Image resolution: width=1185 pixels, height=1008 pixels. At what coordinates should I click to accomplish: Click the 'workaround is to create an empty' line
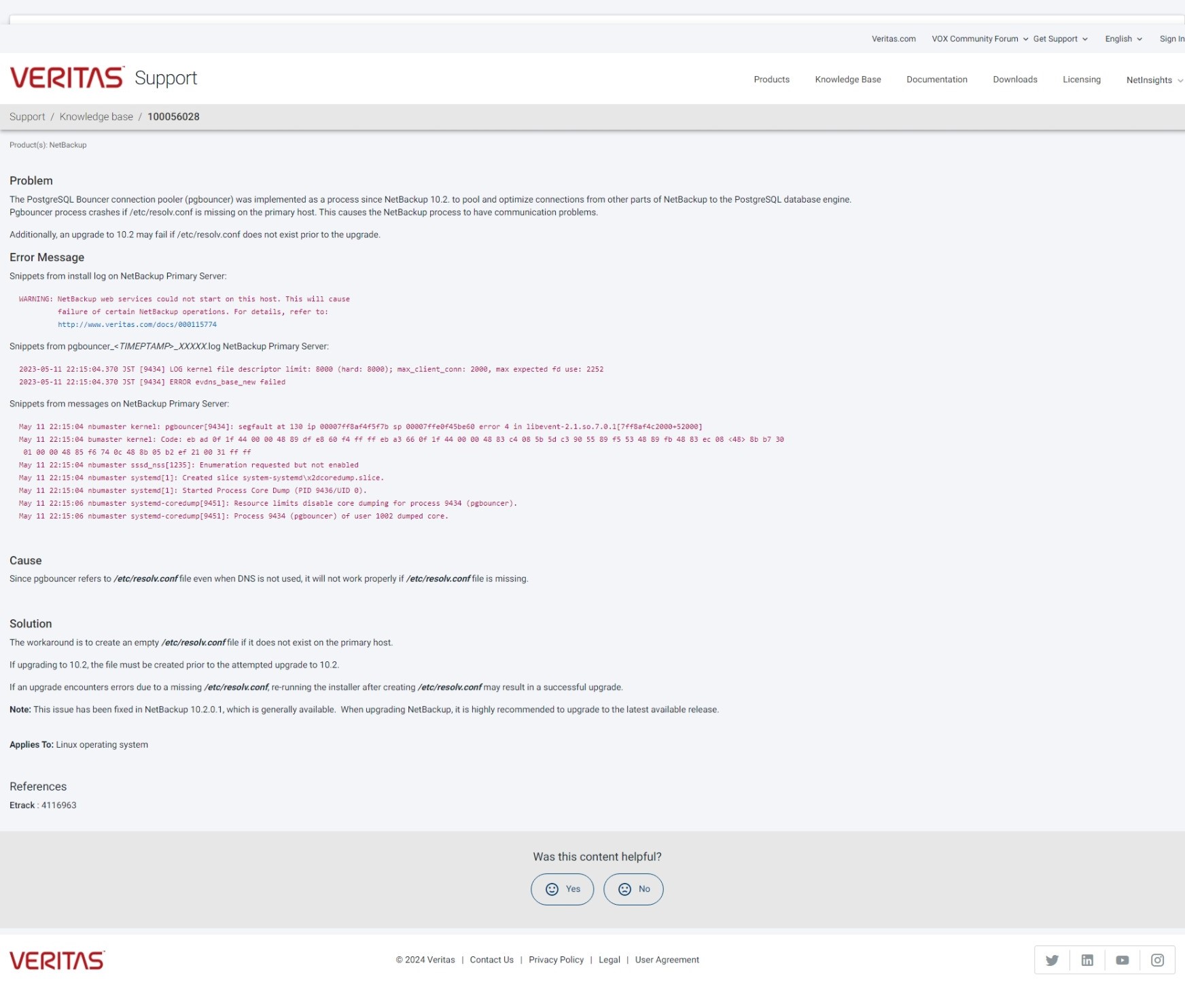click(x=201, y=643)
